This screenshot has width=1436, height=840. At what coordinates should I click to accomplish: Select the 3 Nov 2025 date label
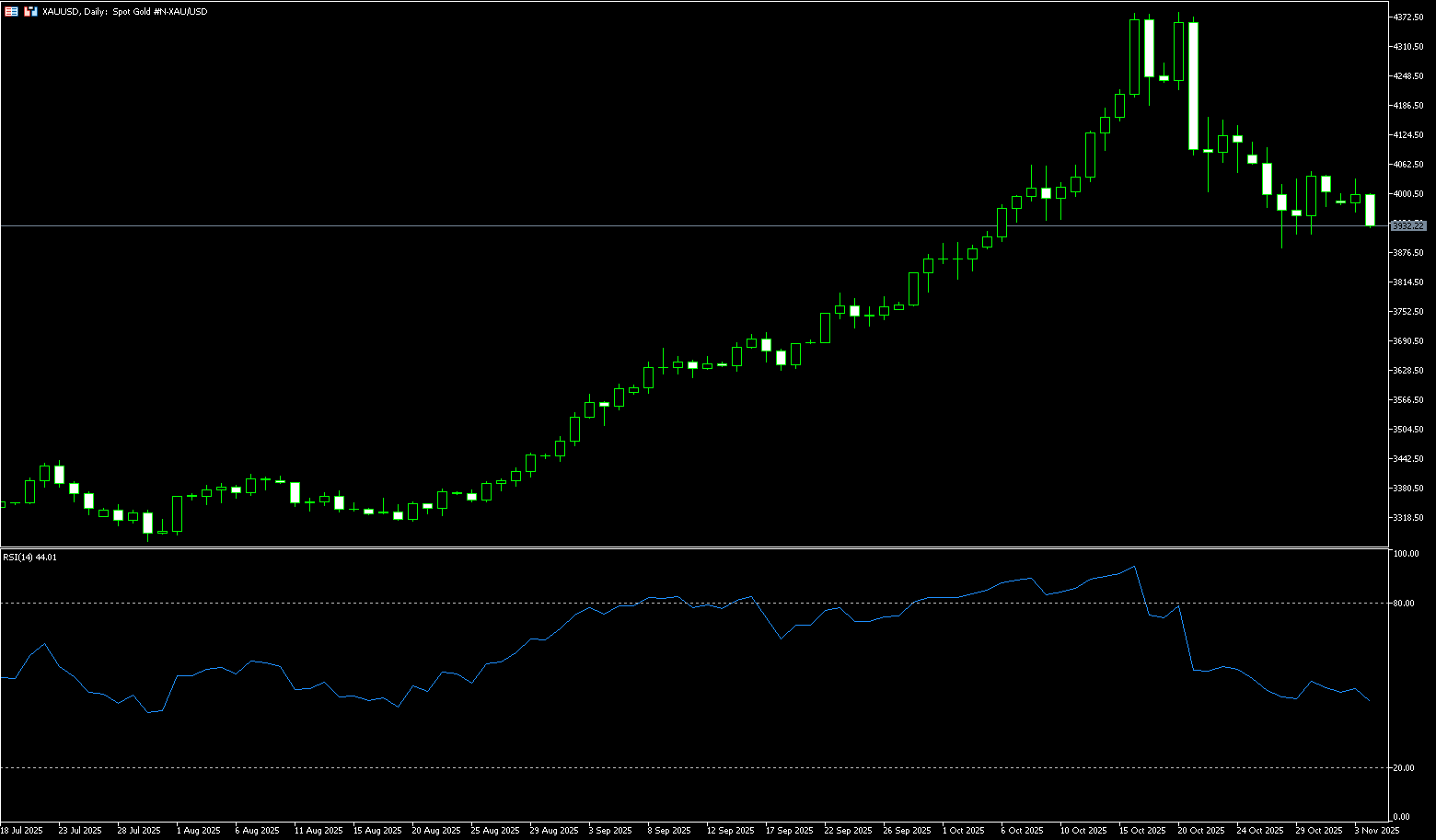click(1376, 830)
